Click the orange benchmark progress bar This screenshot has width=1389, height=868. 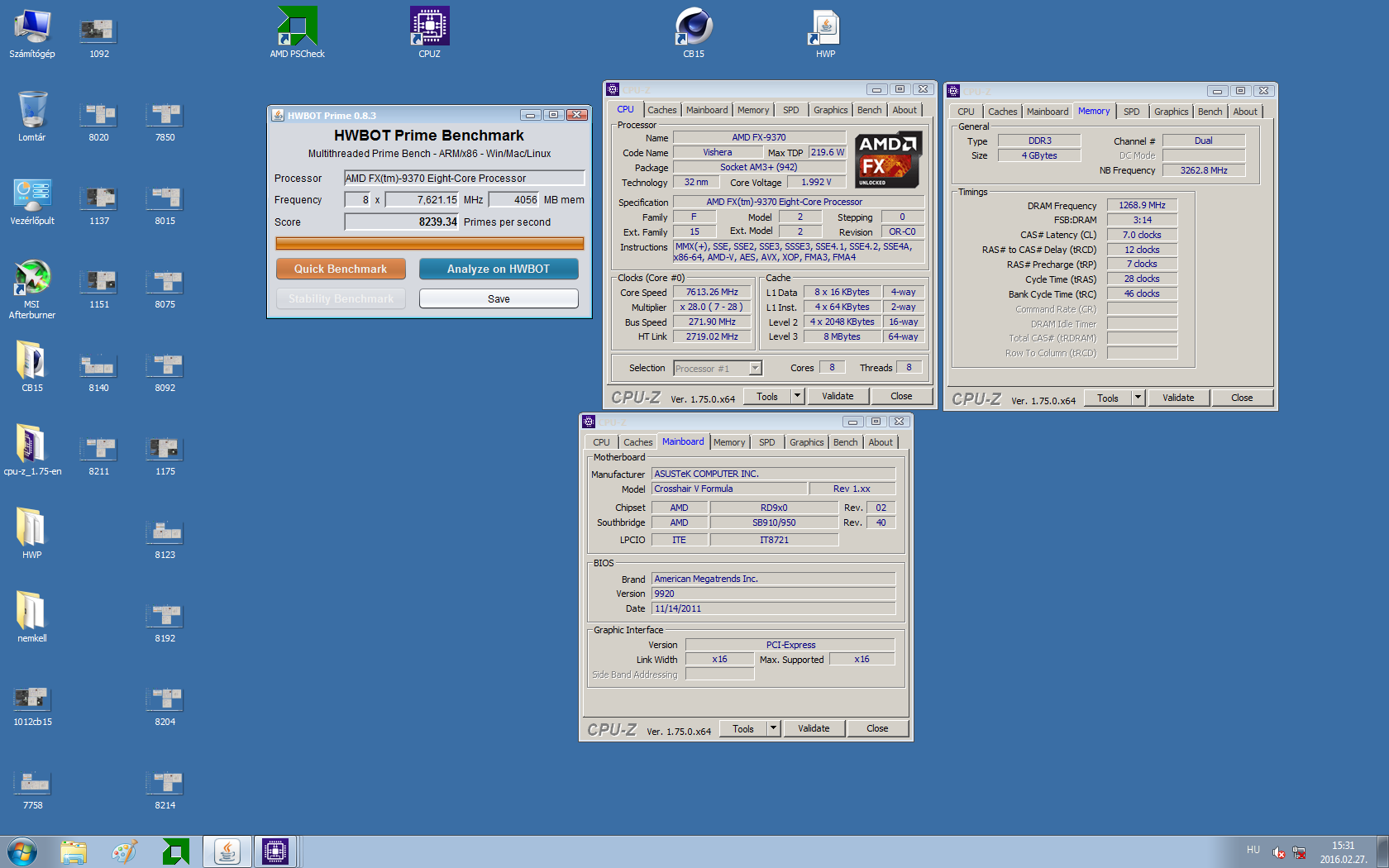tap(430, 243)
